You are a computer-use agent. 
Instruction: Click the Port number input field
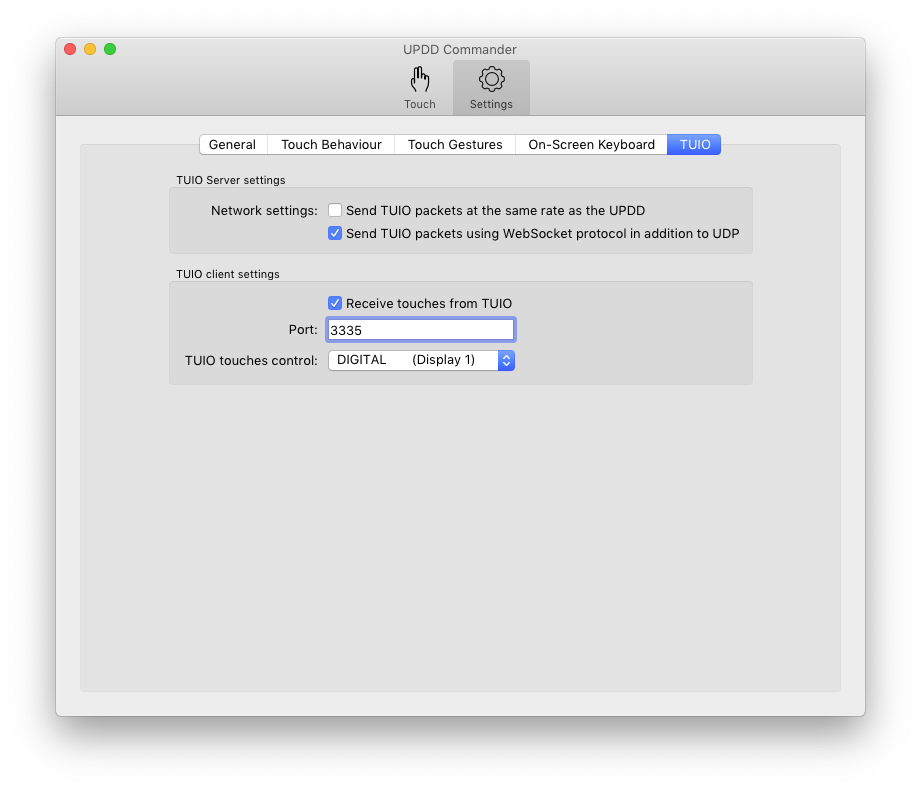click(x=420, y=330)
